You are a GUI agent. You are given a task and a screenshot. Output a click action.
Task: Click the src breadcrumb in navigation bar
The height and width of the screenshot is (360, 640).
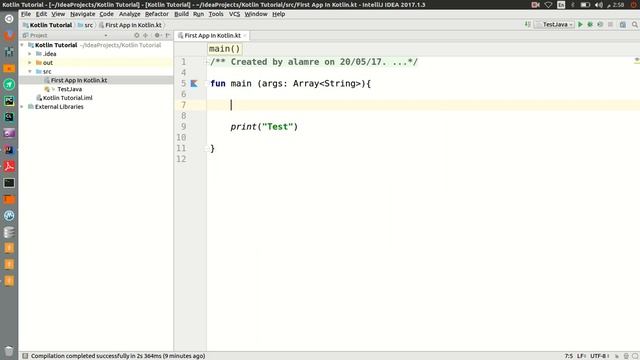click(x=85, y=25)
